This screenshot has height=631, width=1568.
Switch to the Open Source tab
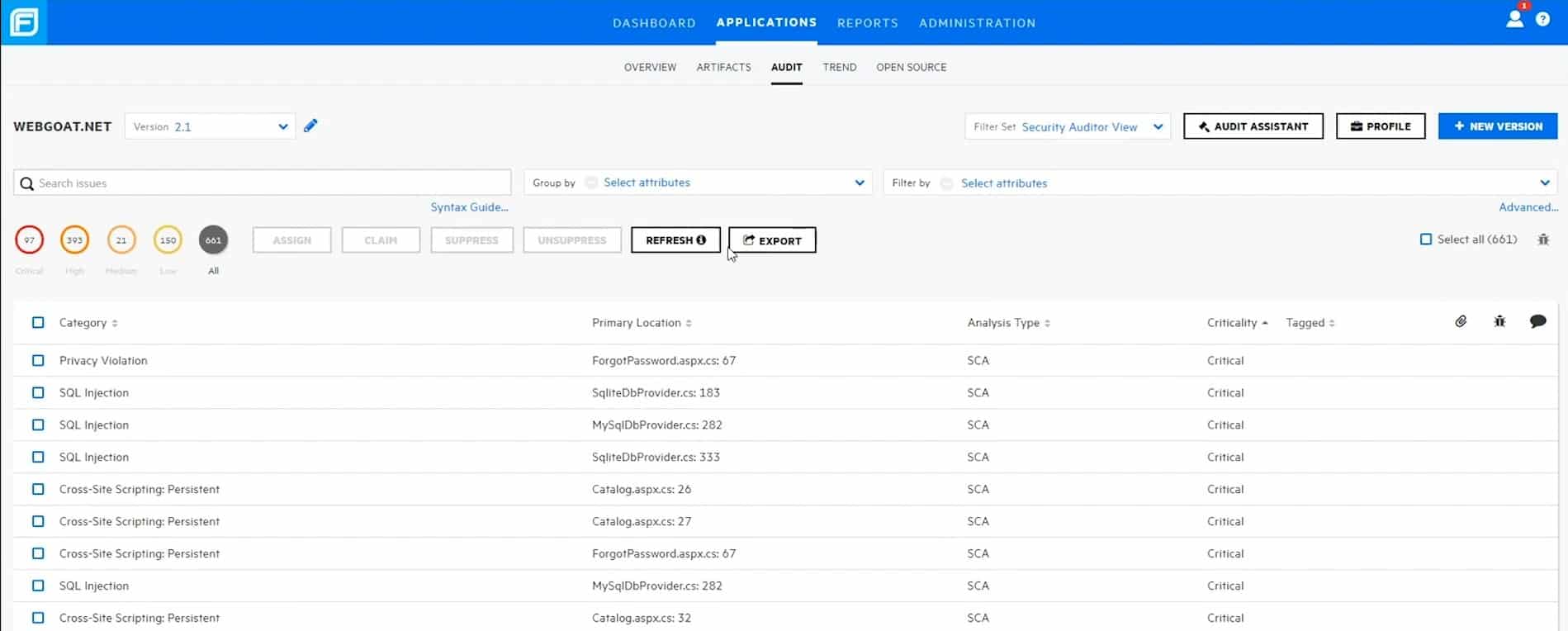[x=911, y=67]
